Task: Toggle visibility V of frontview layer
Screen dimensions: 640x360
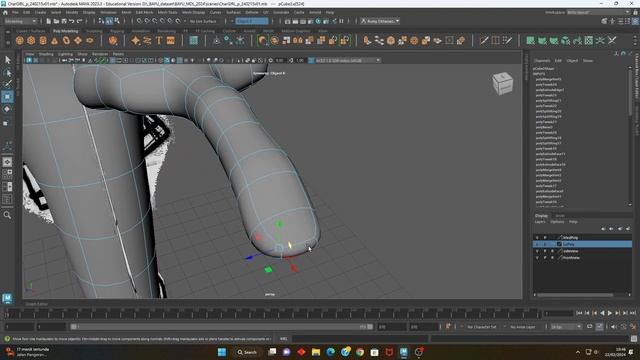Action: tap(537, 258)
